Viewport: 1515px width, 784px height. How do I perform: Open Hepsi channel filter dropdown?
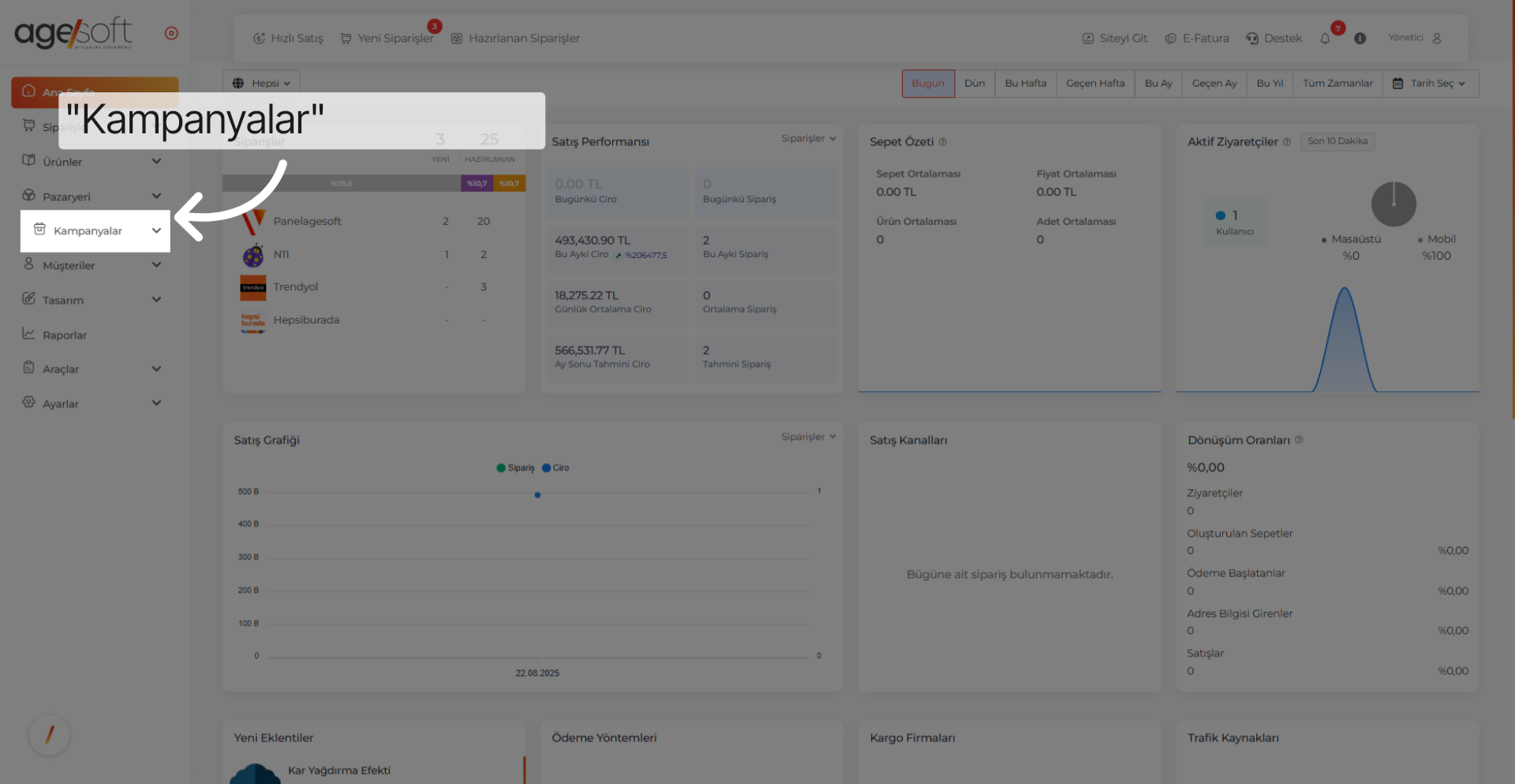coord(261,83)
